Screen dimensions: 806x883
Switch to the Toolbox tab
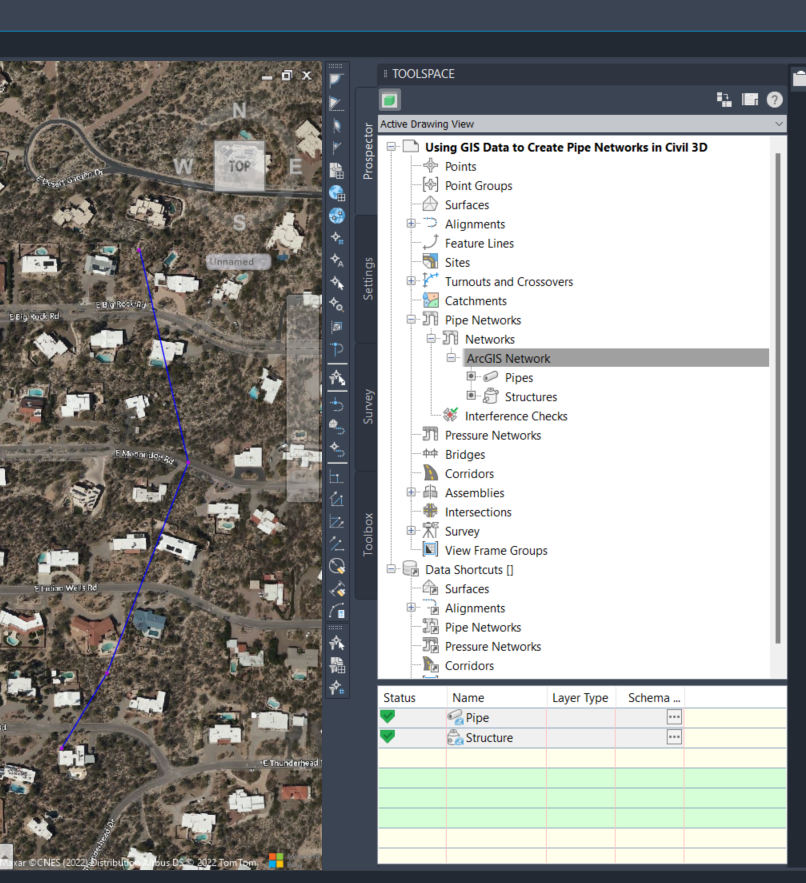click(x=368, y=534)
